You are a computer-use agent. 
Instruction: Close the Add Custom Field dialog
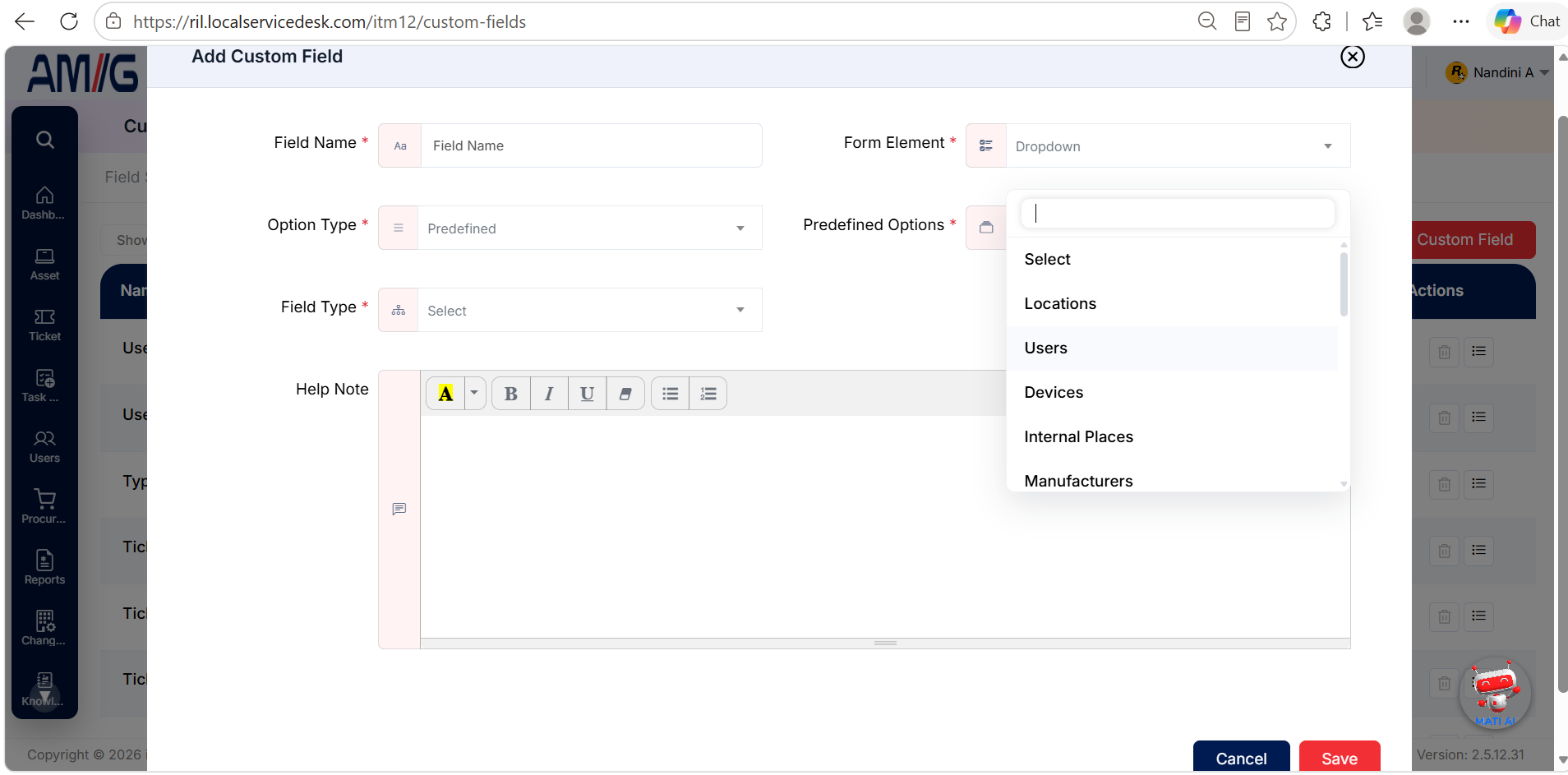1353,57
